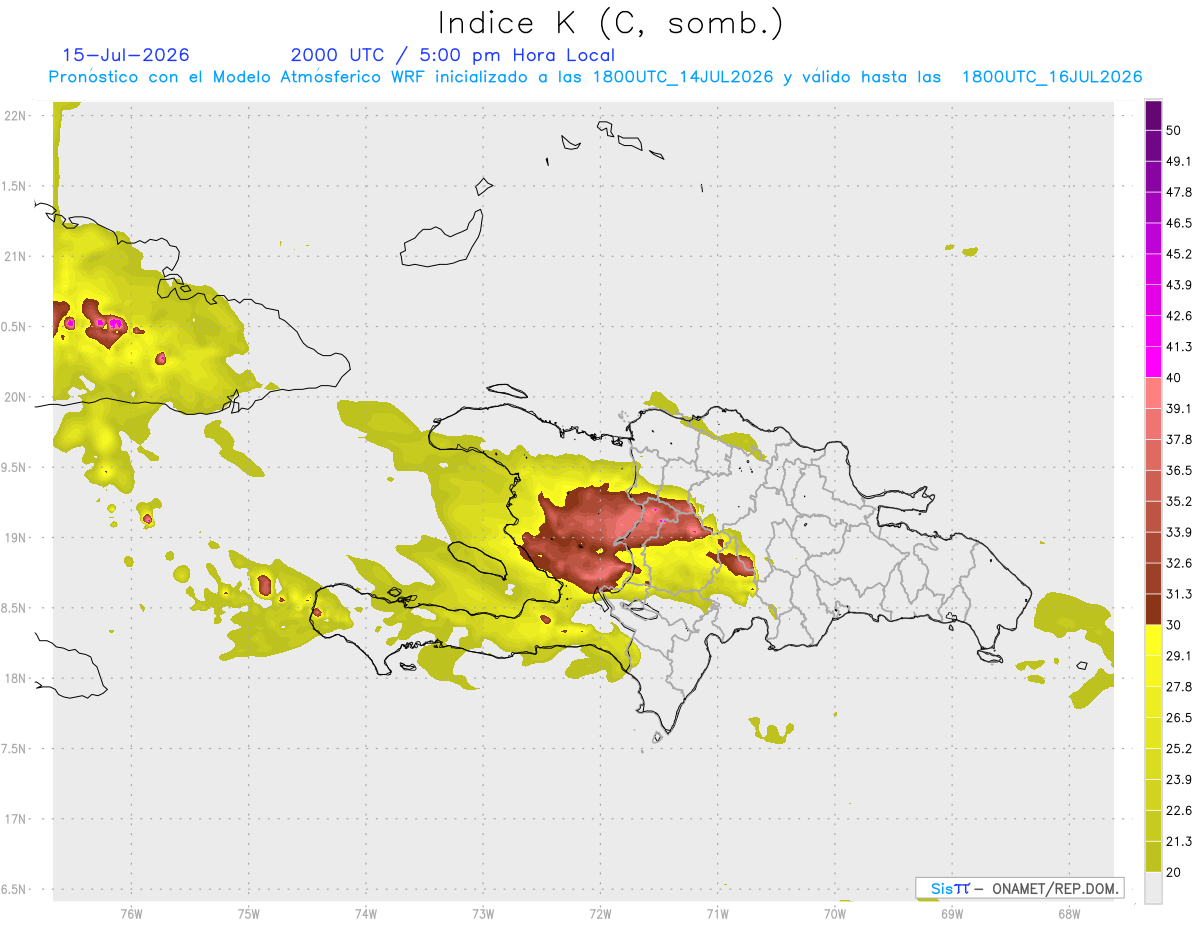Click the colorbar value 36.5
This screenshot has width=1200, height=927.
(x=1178, y=470)
